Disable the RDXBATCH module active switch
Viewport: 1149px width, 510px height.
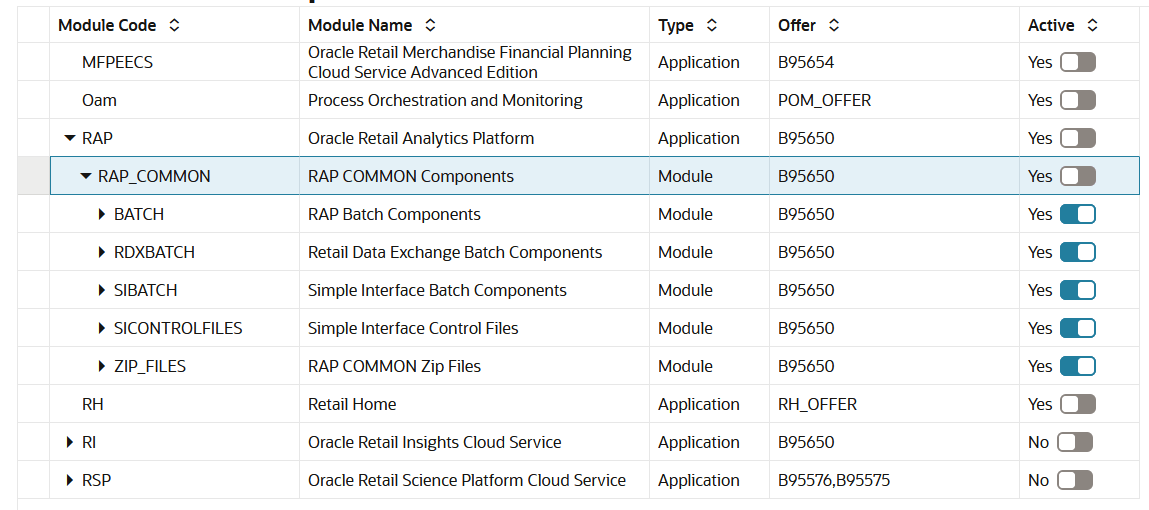[1078, 253]
